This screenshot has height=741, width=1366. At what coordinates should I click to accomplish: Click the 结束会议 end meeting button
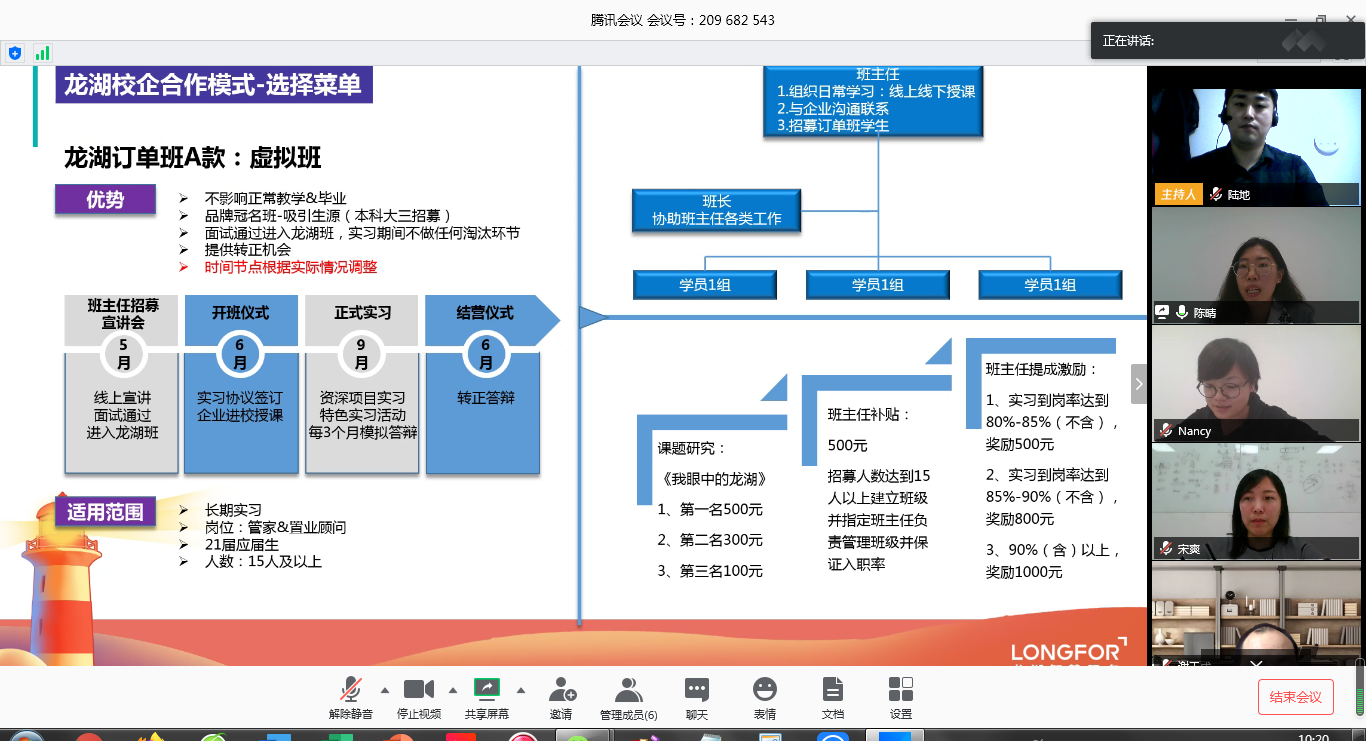[1295, 697]
